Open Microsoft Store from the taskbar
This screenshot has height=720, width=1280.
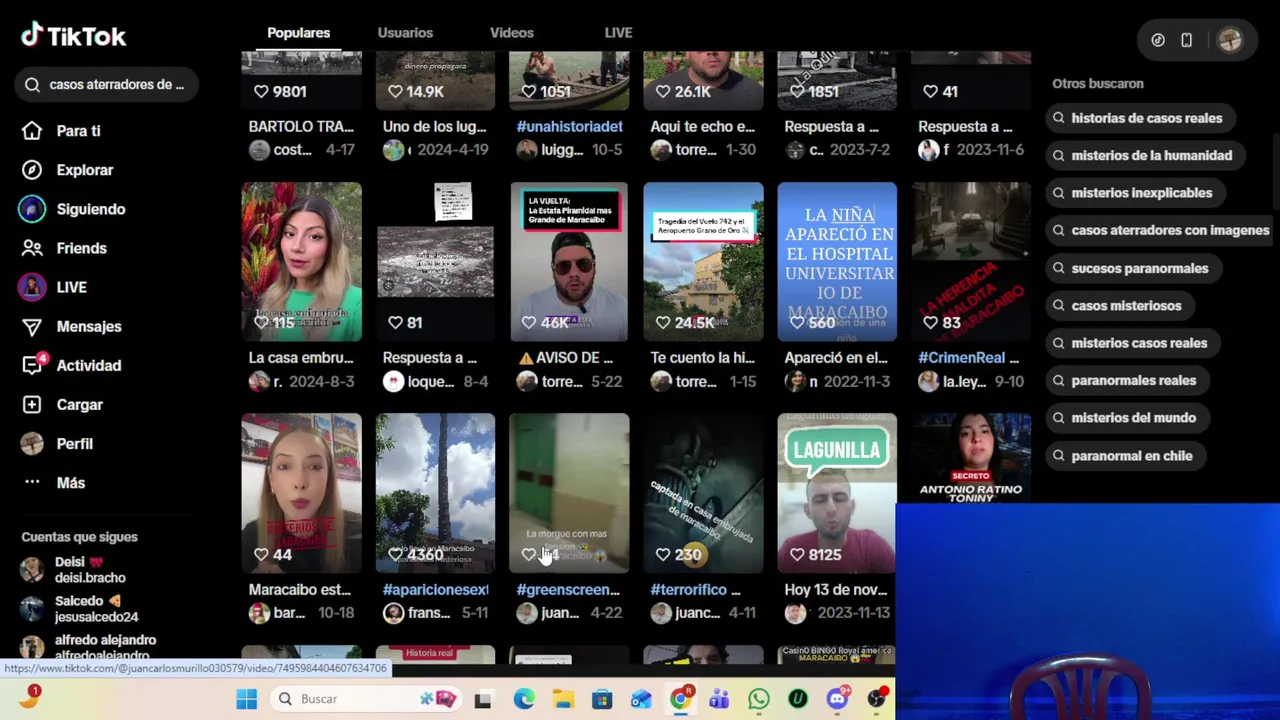[x=602, y=699]
